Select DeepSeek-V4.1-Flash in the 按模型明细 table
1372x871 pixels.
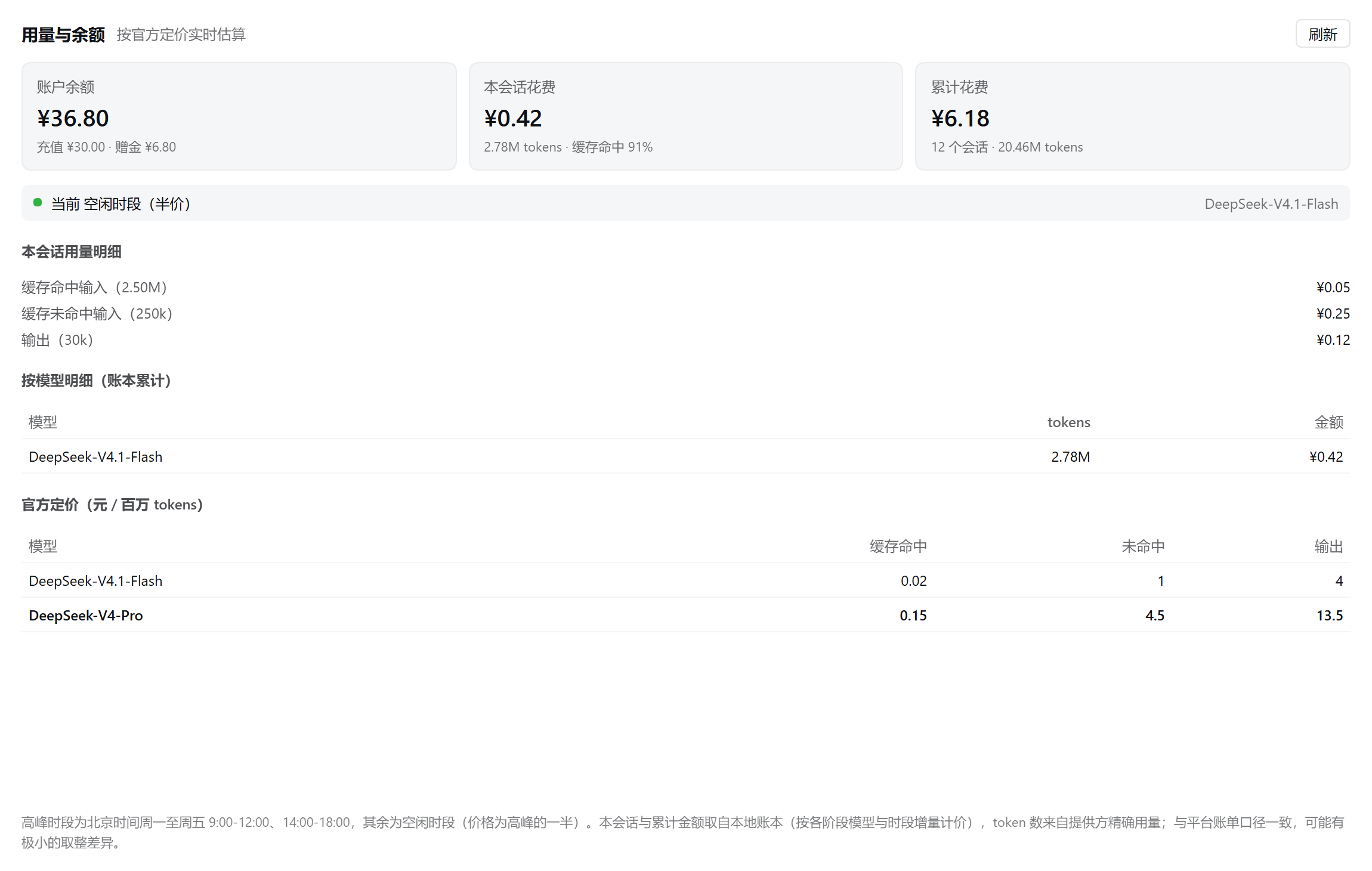pos(95,457)
